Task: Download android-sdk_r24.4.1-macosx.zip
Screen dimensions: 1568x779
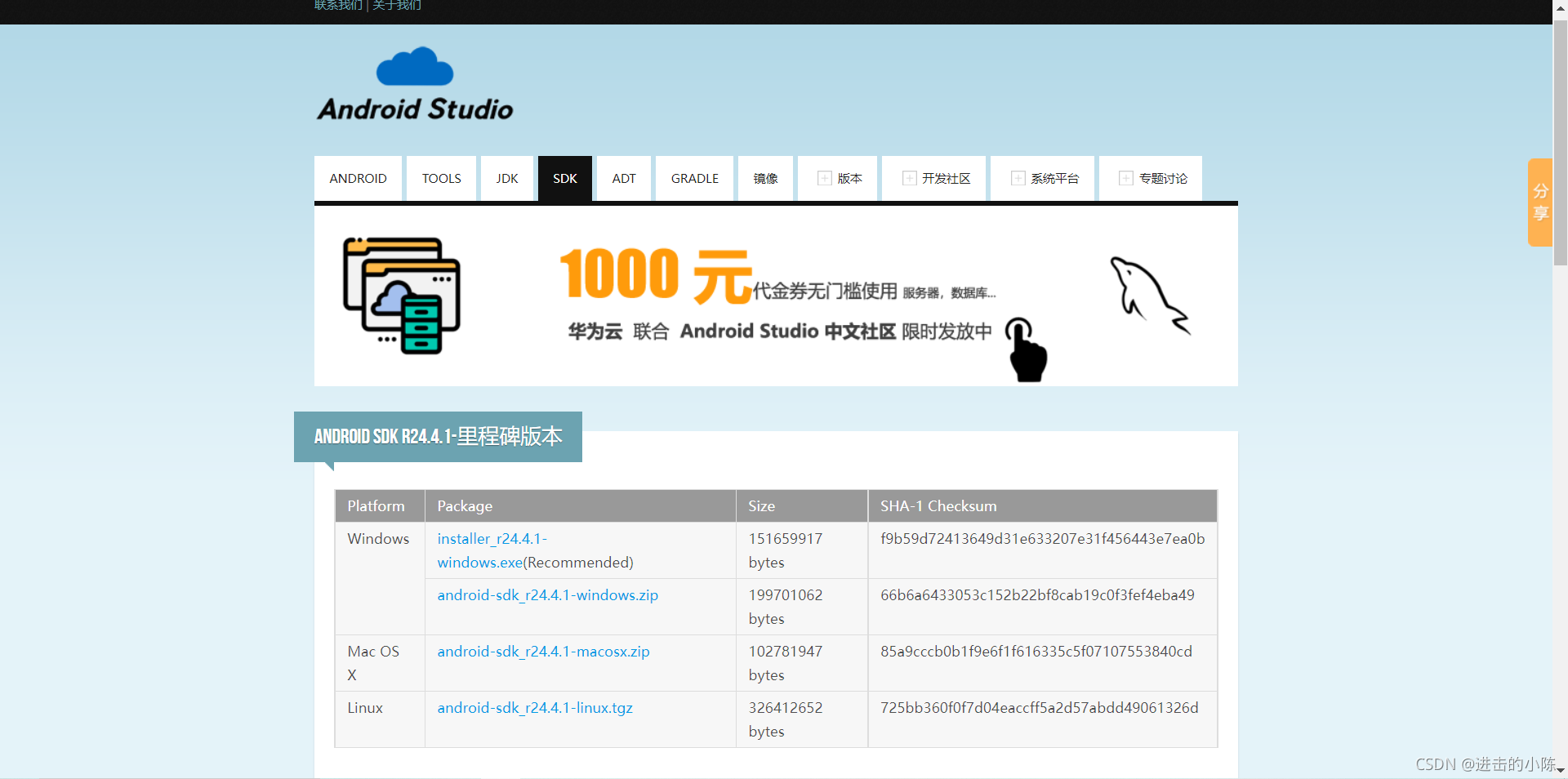Action: click(x=544, y=652)
